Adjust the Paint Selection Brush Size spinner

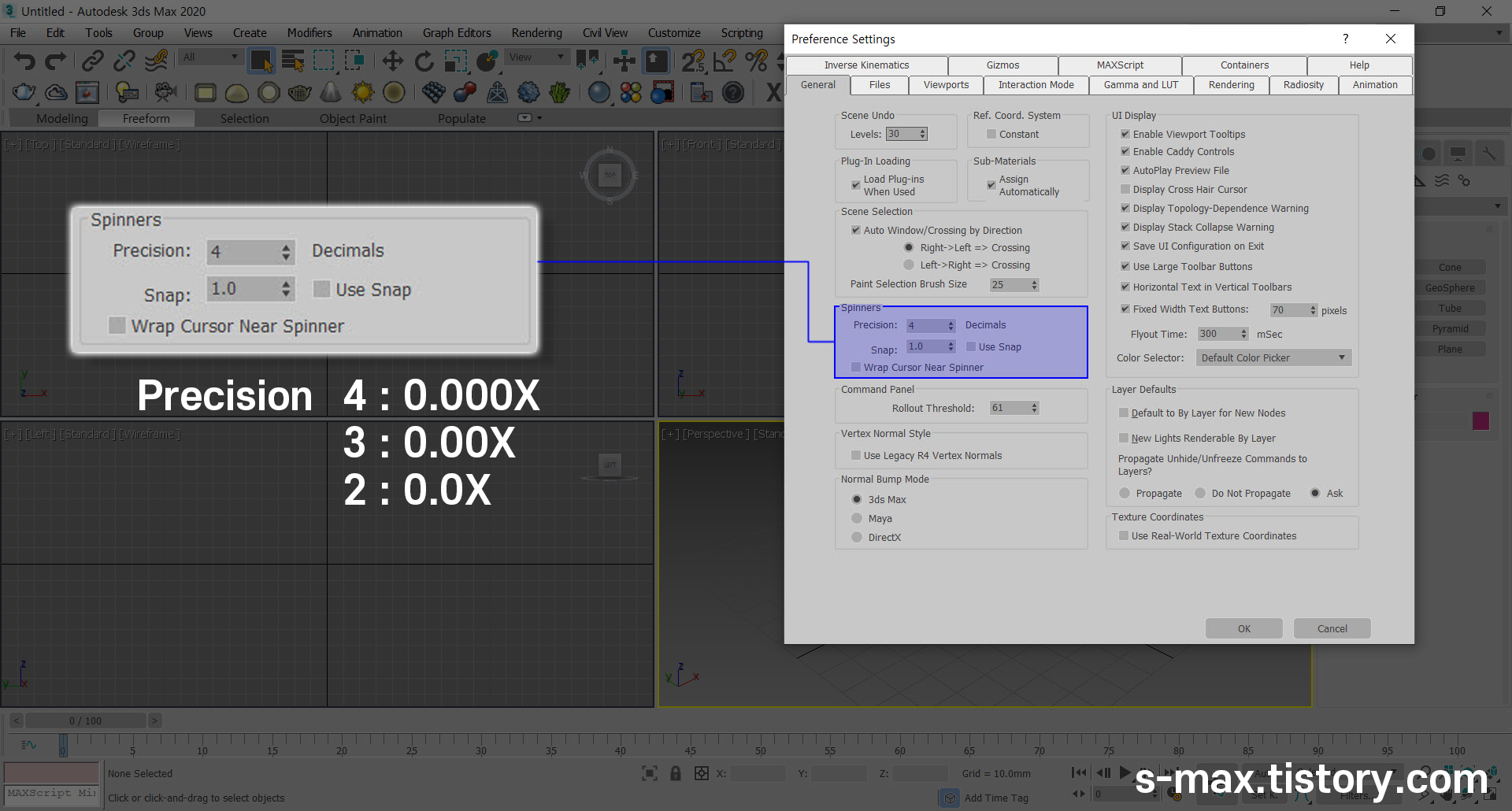tap(1034, 285)
